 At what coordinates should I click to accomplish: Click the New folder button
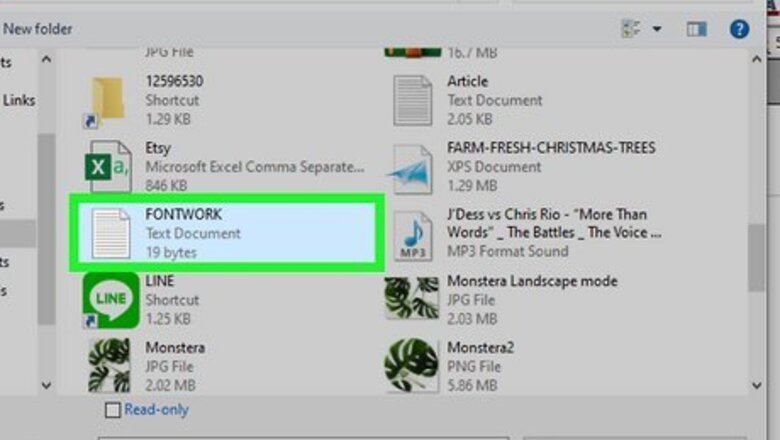(38, 29)
